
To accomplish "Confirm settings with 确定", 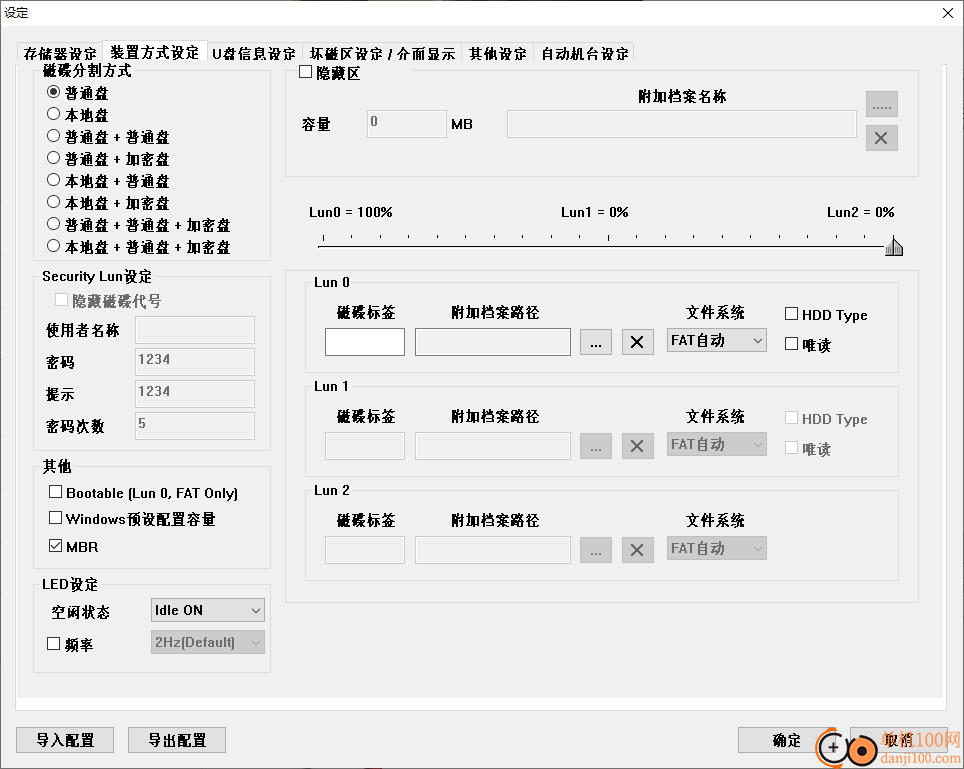I will [x=786, y=740].
